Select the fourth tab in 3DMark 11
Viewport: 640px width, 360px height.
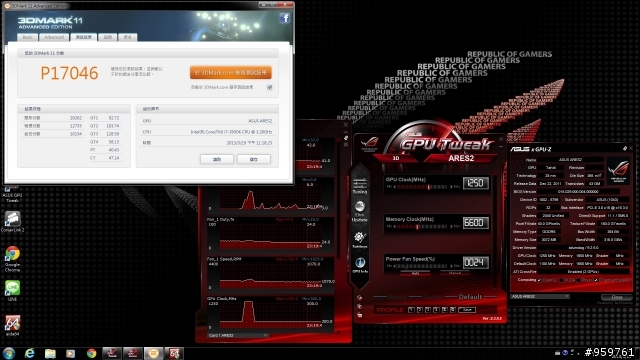click(x=107, y=37)
